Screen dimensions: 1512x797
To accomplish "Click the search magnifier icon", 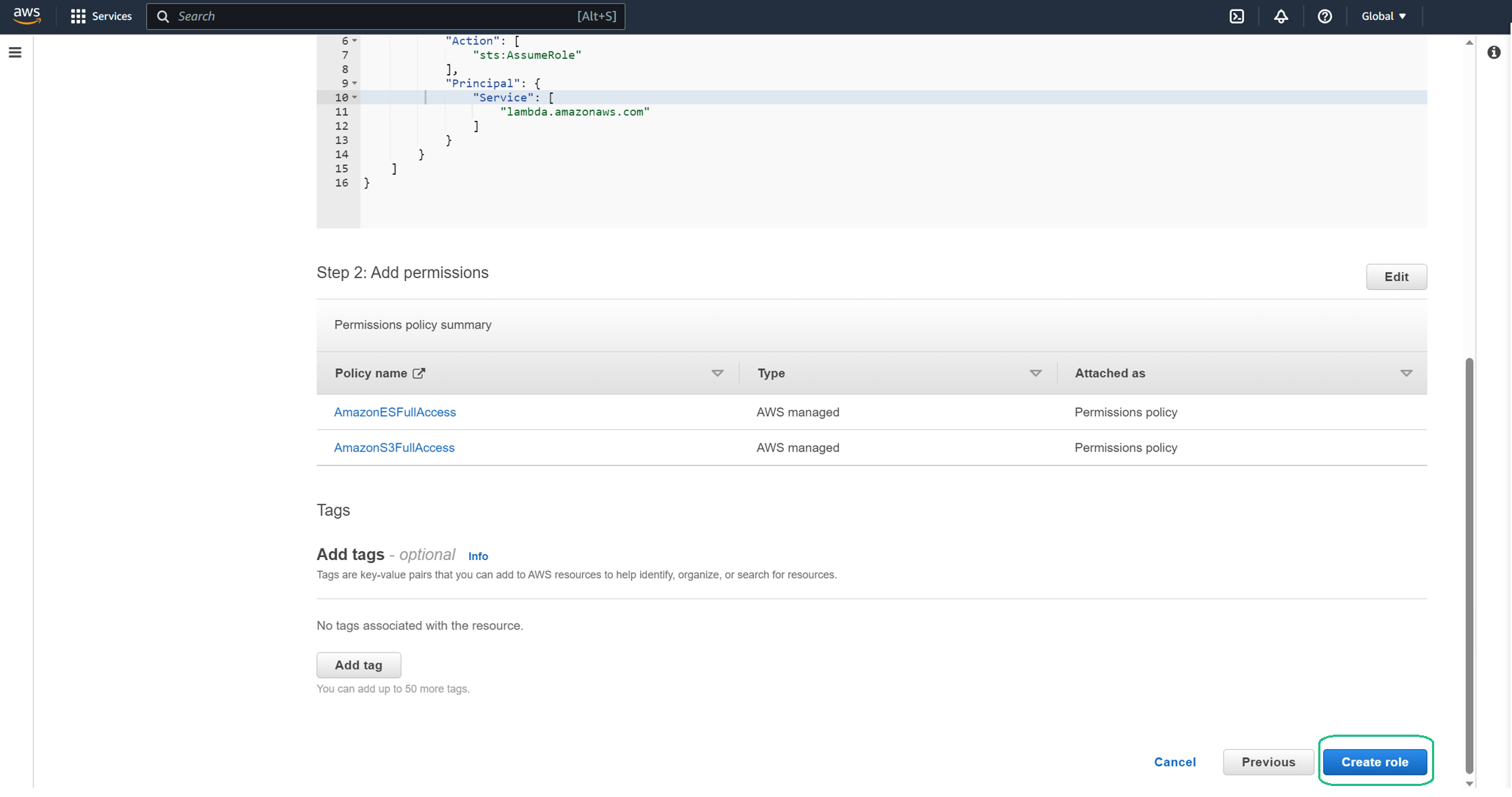I will coord(163,16).
